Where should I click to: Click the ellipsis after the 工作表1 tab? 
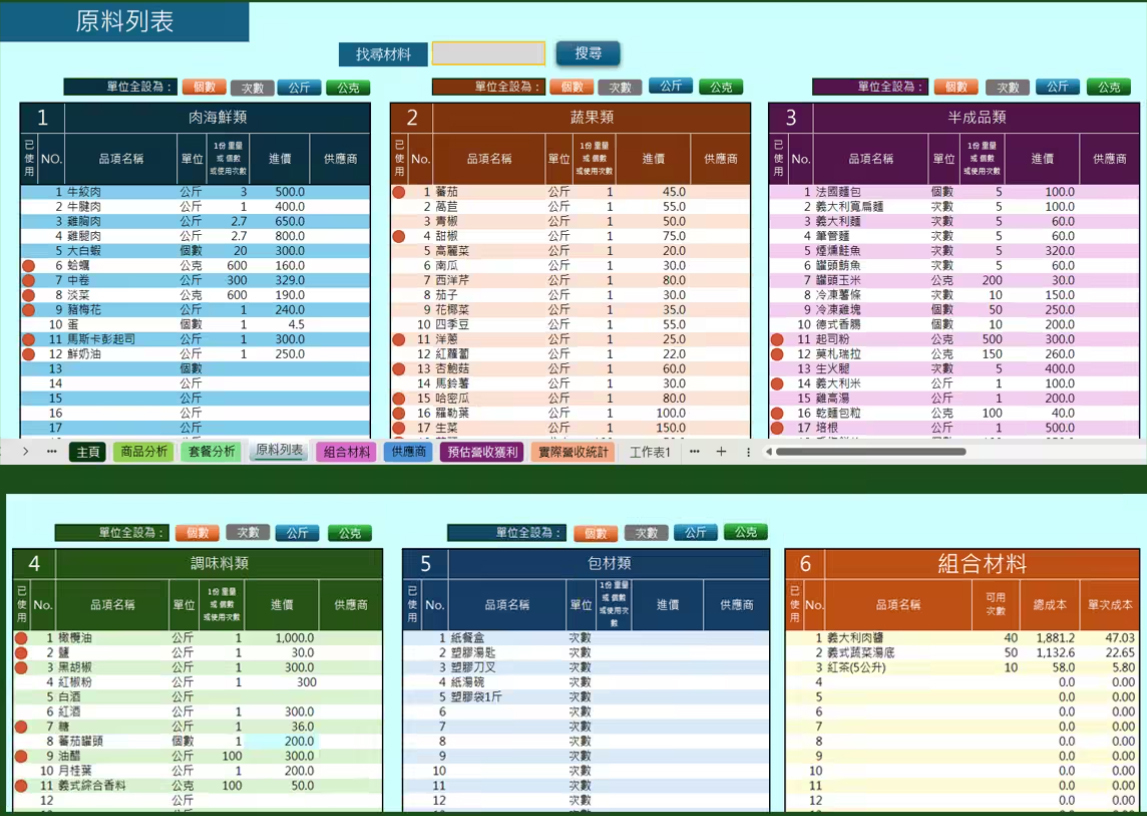694,452
